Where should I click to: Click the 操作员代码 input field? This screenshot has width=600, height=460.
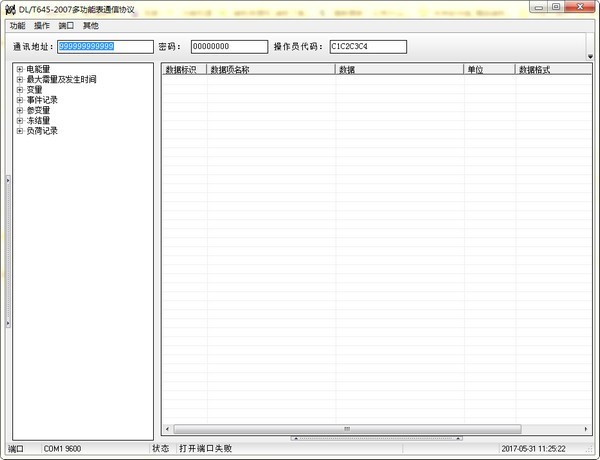pyautogui.click(x=367, y=47)
